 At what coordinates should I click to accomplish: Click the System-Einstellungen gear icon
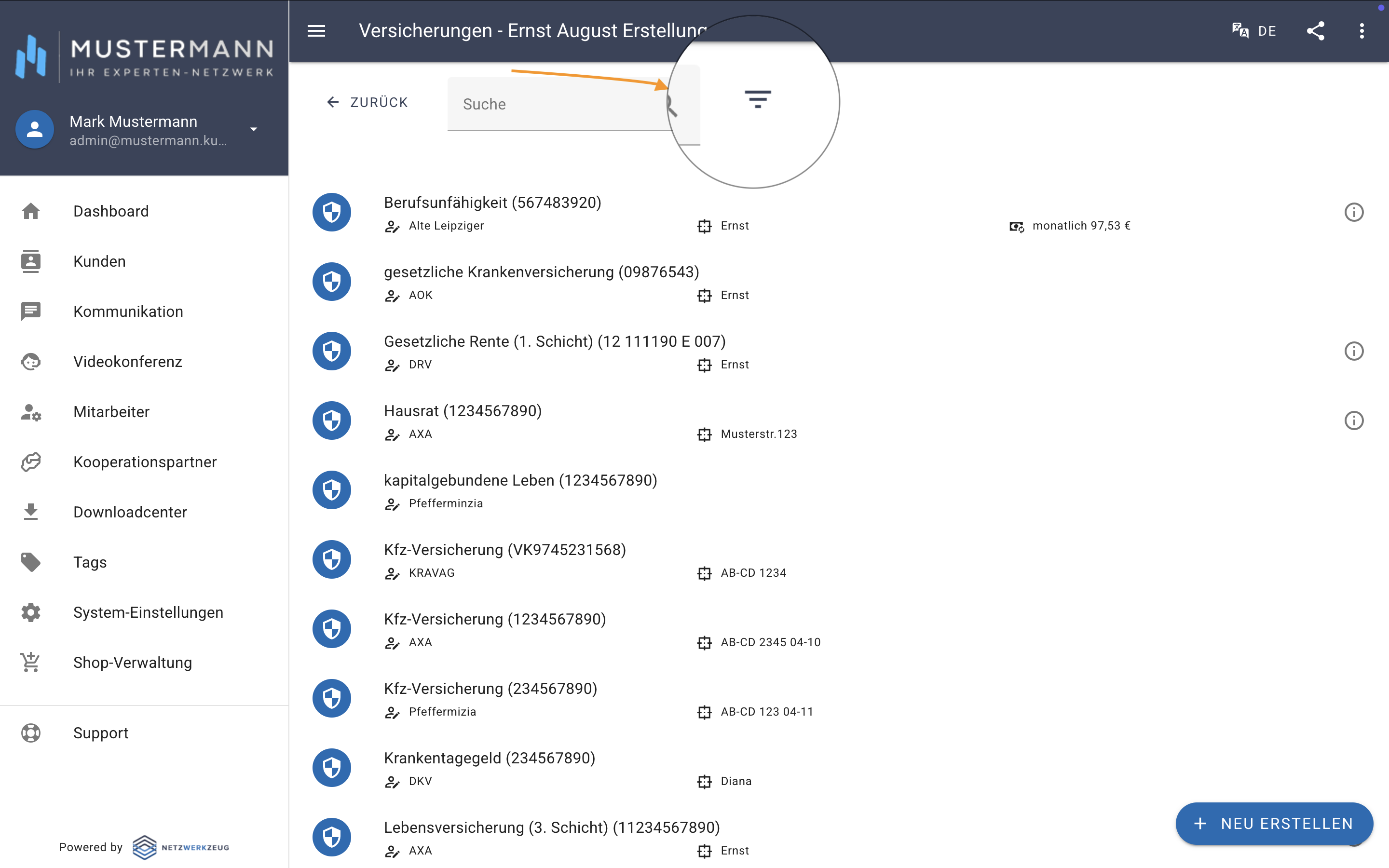coord(31,612)
